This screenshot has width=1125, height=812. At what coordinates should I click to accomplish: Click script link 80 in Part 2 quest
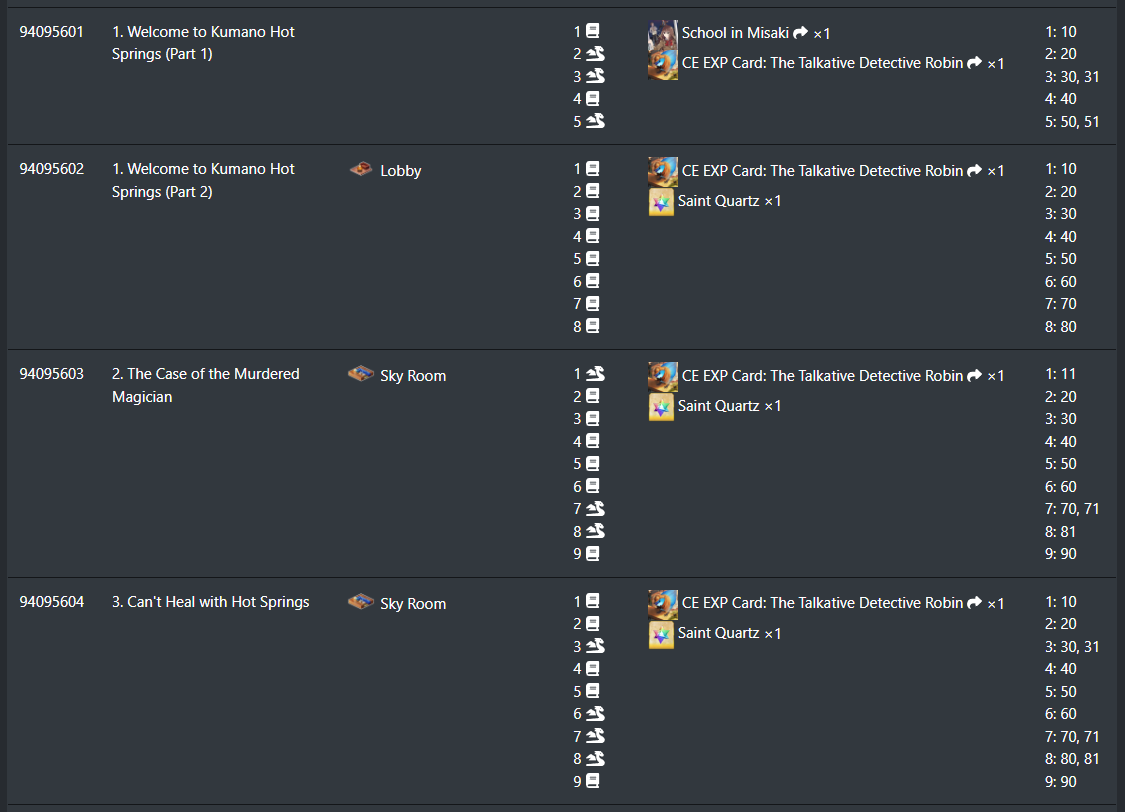click(x=1068, y=326)
